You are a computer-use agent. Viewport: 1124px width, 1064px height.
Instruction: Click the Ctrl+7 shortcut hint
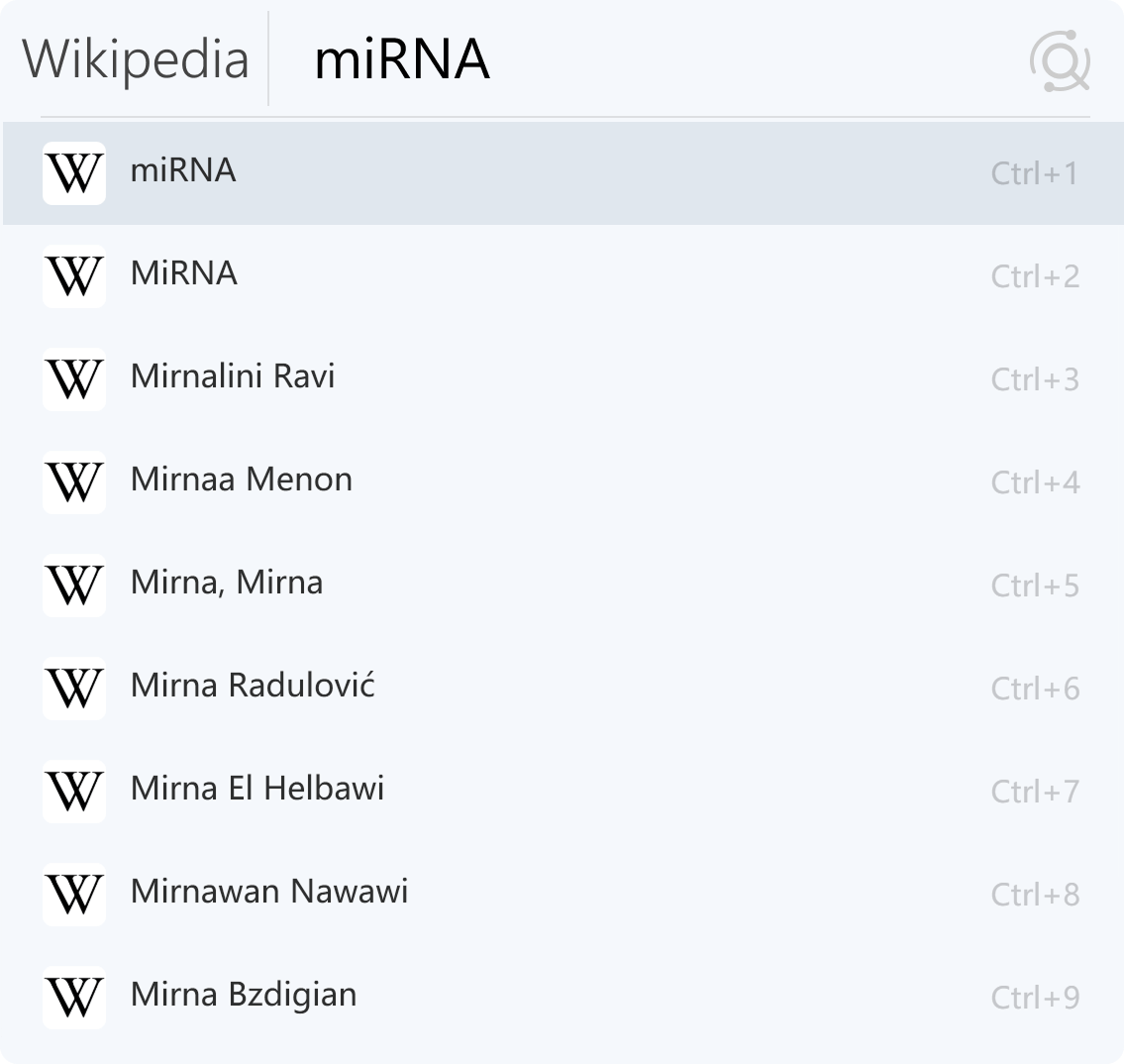(x=1035, y=792)
